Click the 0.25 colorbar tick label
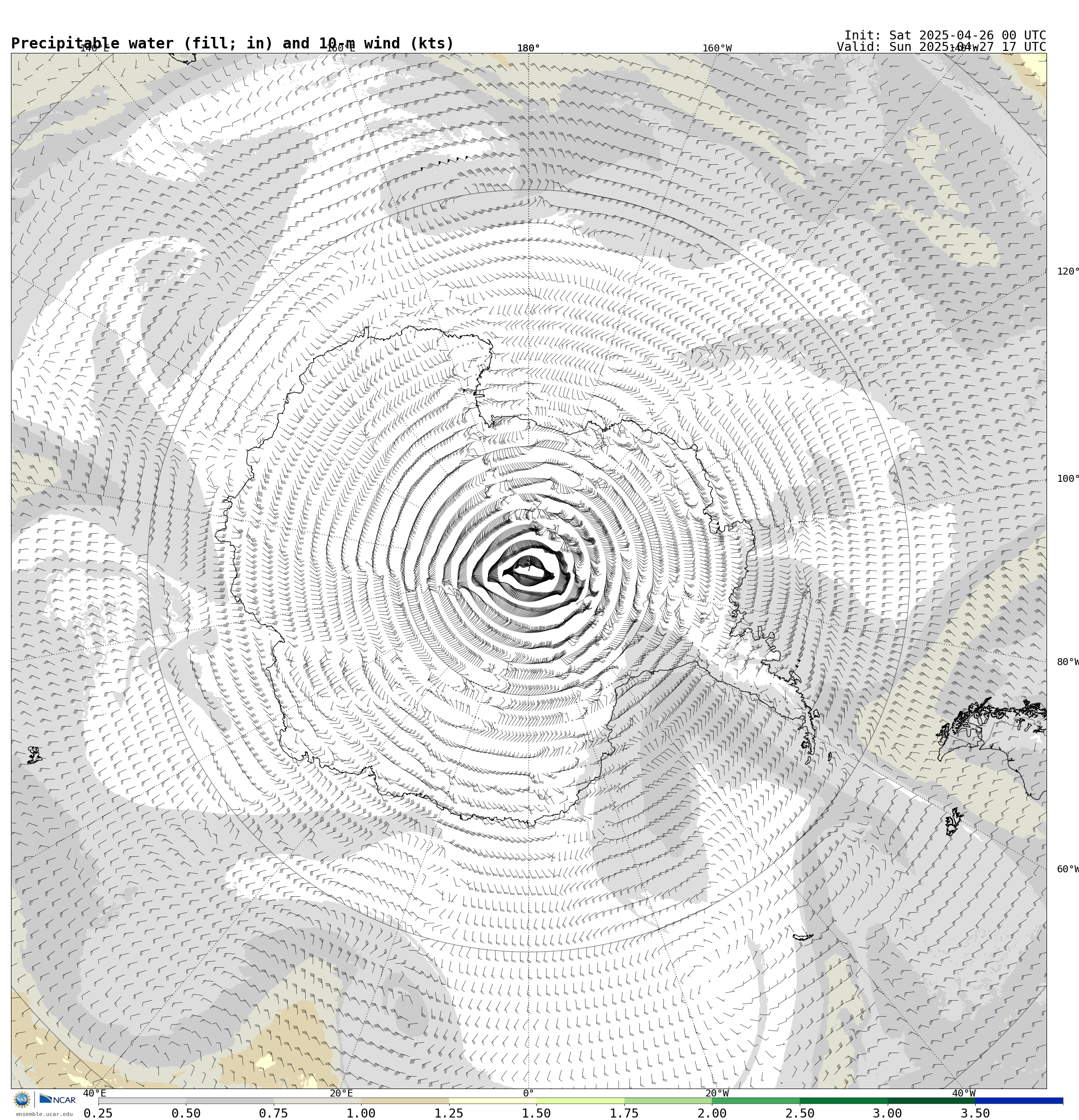 click(x=98, y=1113)
